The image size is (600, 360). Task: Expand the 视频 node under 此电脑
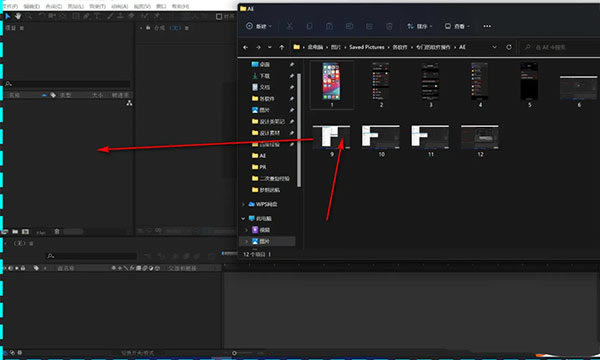point(246,230)
